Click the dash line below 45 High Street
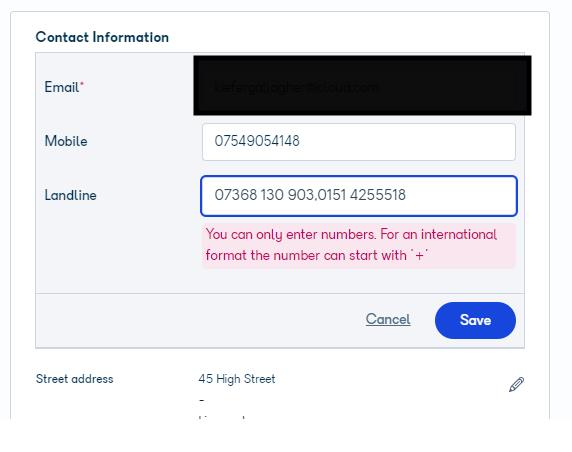The height and width of the screenshot is (452, 572). 202,400
